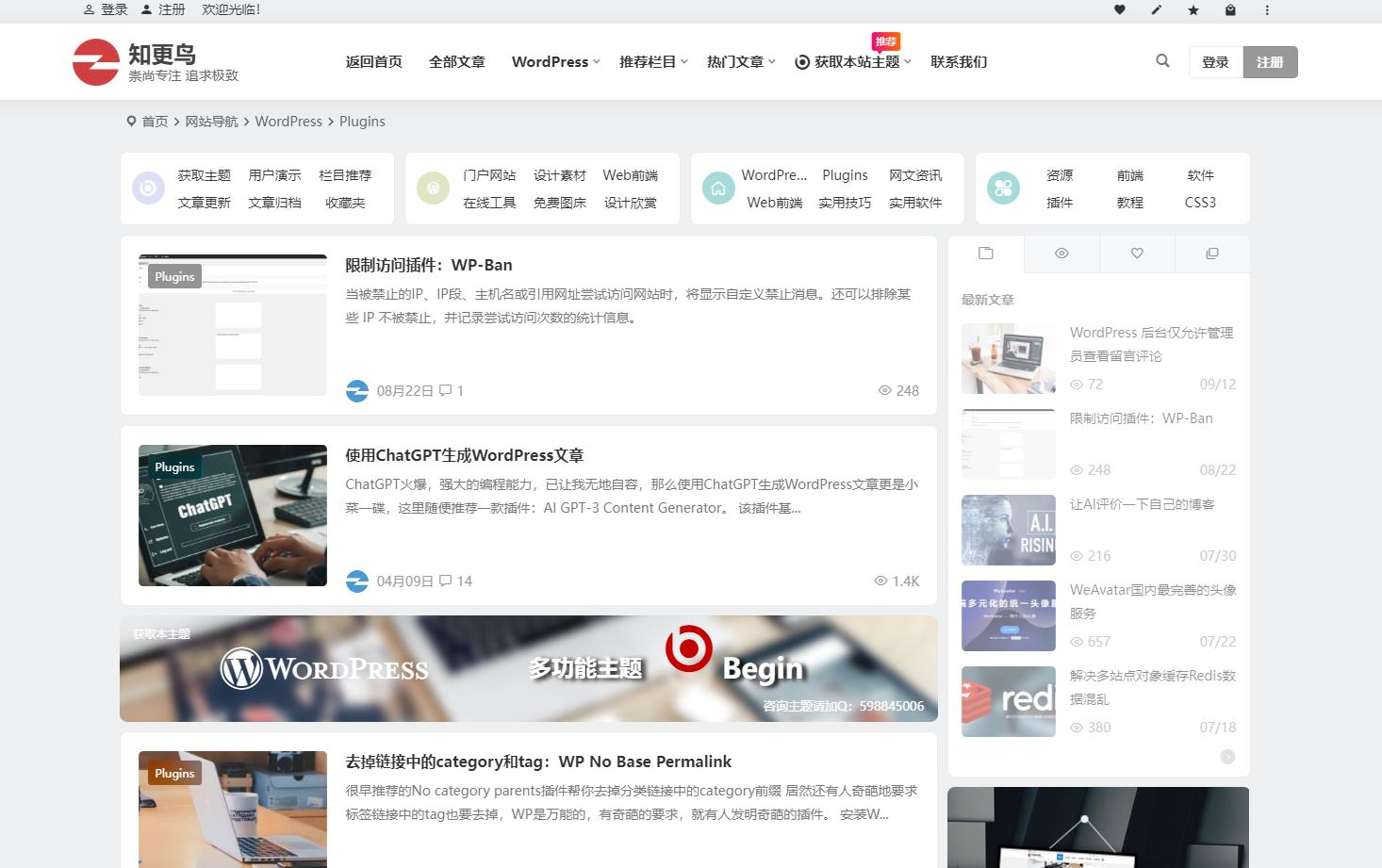Screen dimensions: 1382x868
Task: Click 注册 link in top bar
Action: click(163, 9)
